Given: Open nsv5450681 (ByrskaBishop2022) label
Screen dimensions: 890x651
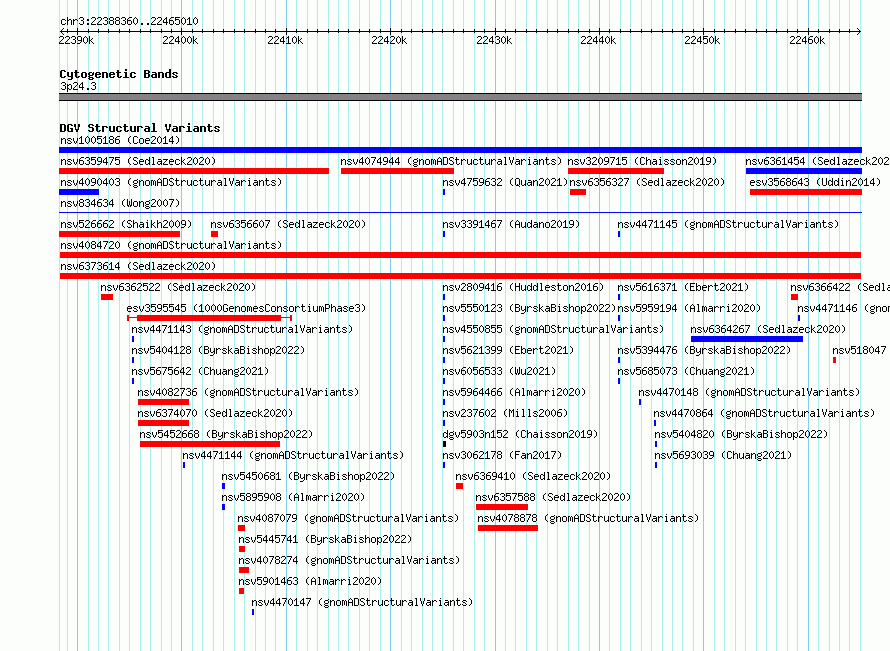Looking at the screenshot, I should (x=308, y=476).
